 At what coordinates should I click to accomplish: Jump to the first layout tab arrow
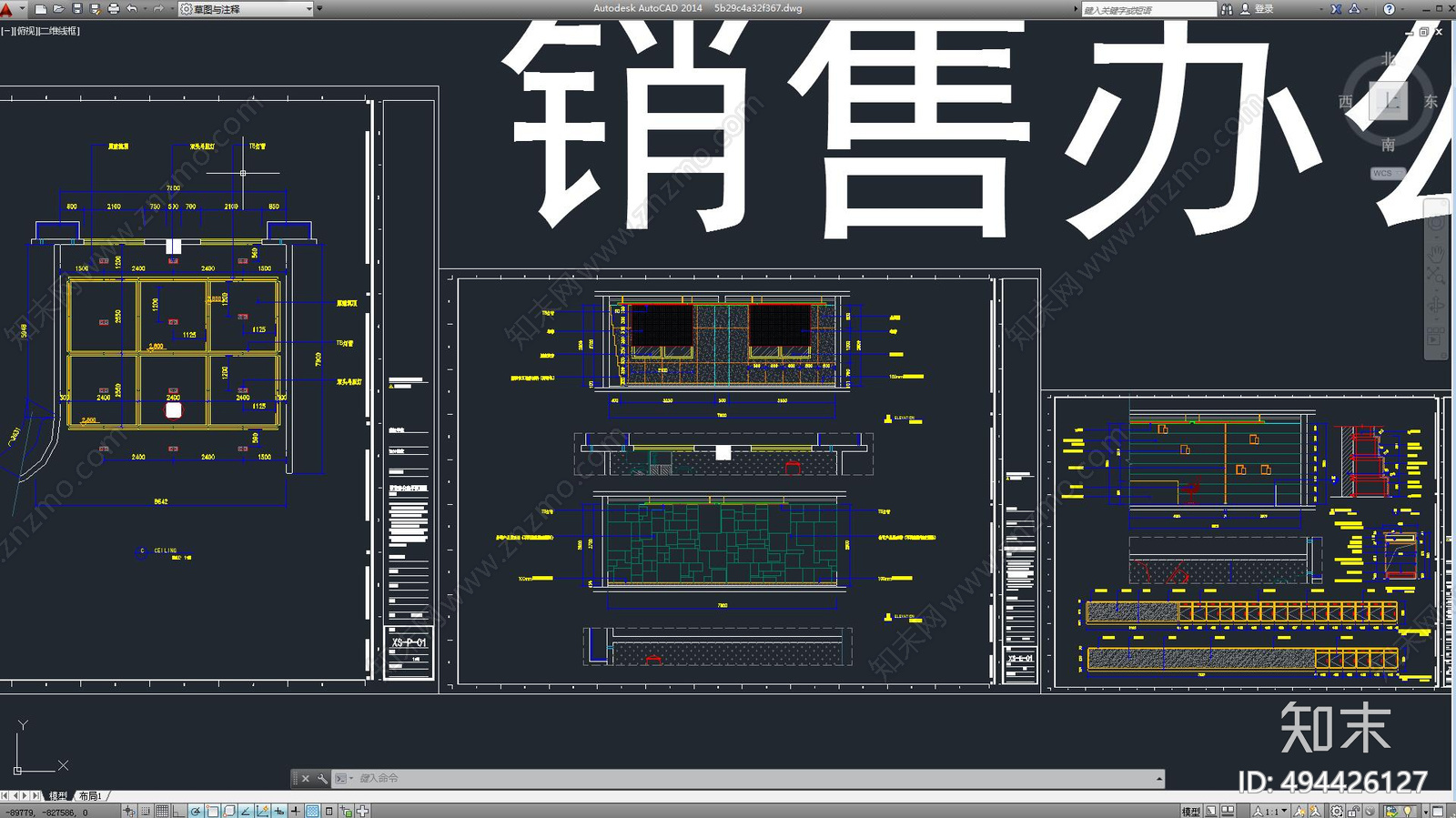(5, 796)
